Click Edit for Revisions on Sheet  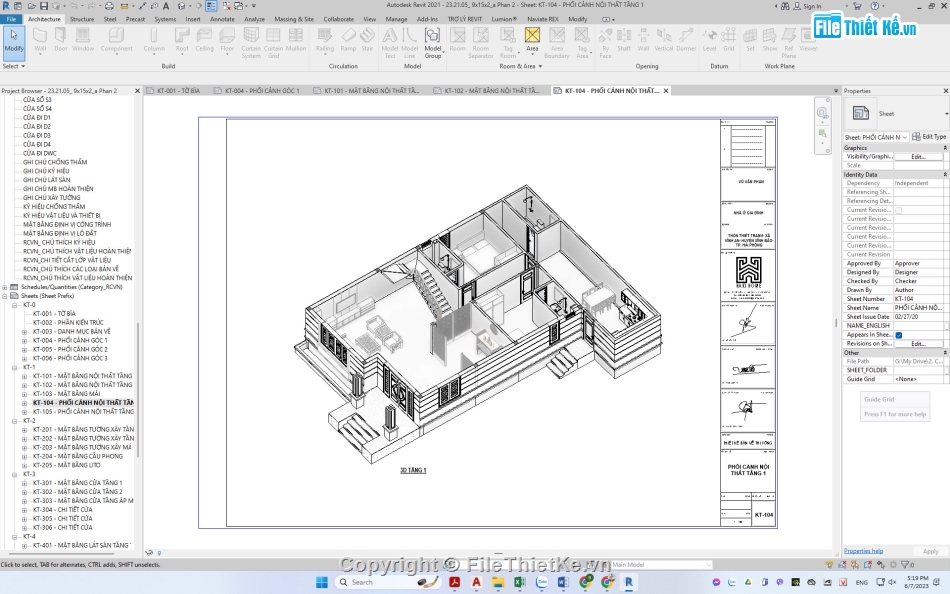(918, 344)
